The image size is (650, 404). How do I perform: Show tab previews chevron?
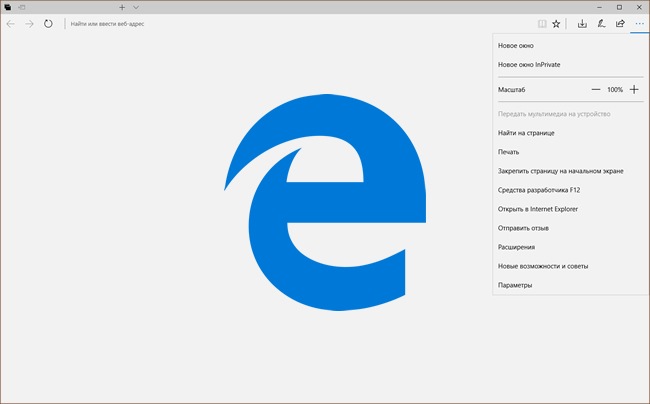click(136, 7)
